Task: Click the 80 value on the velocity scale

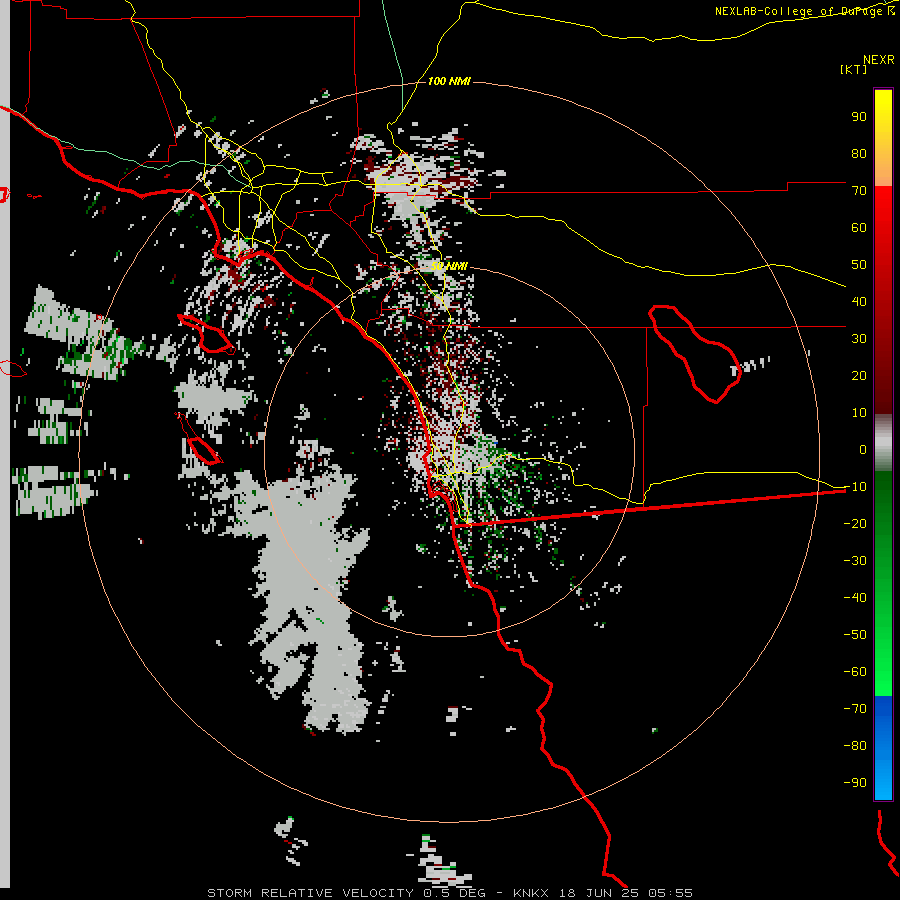Action: point(859,153)
